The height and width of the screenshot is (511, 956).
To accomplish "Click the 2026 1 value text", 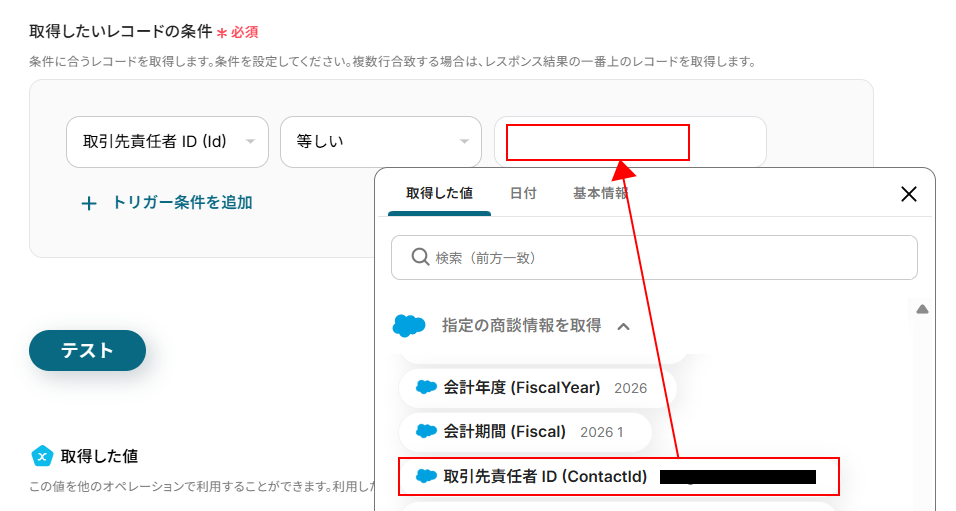I will pyautogui.click(x=602, y=432).
